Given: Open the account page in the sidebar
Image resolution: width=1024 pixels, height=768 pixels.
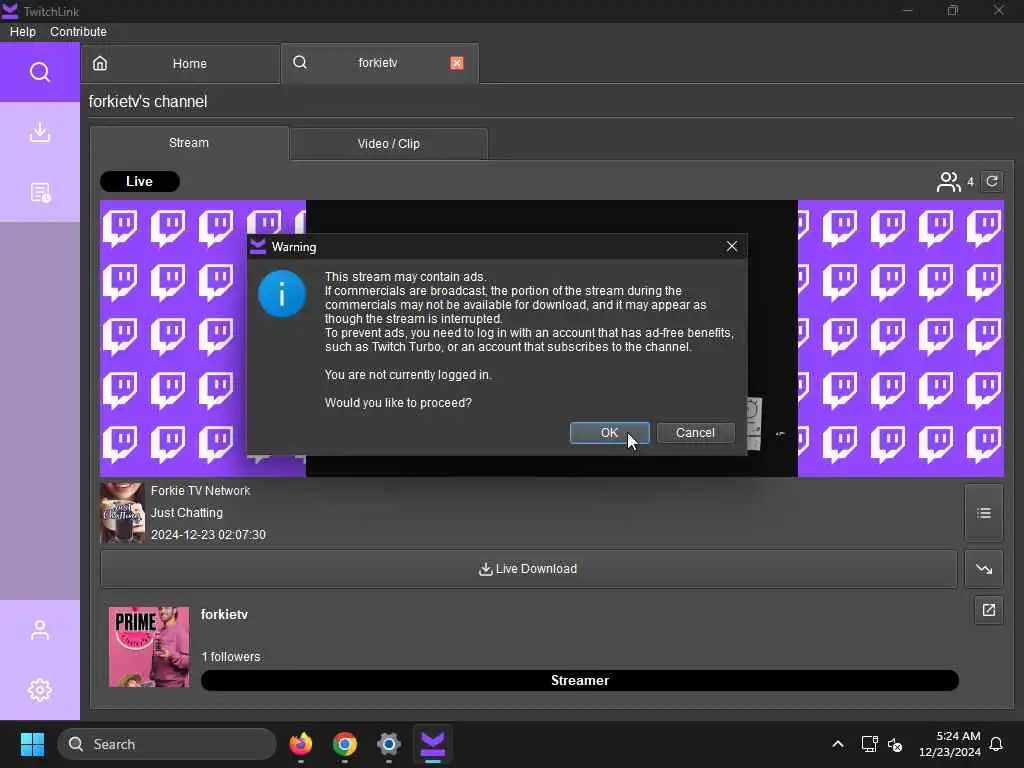Looking at the screenshot, I should (40, 630).
